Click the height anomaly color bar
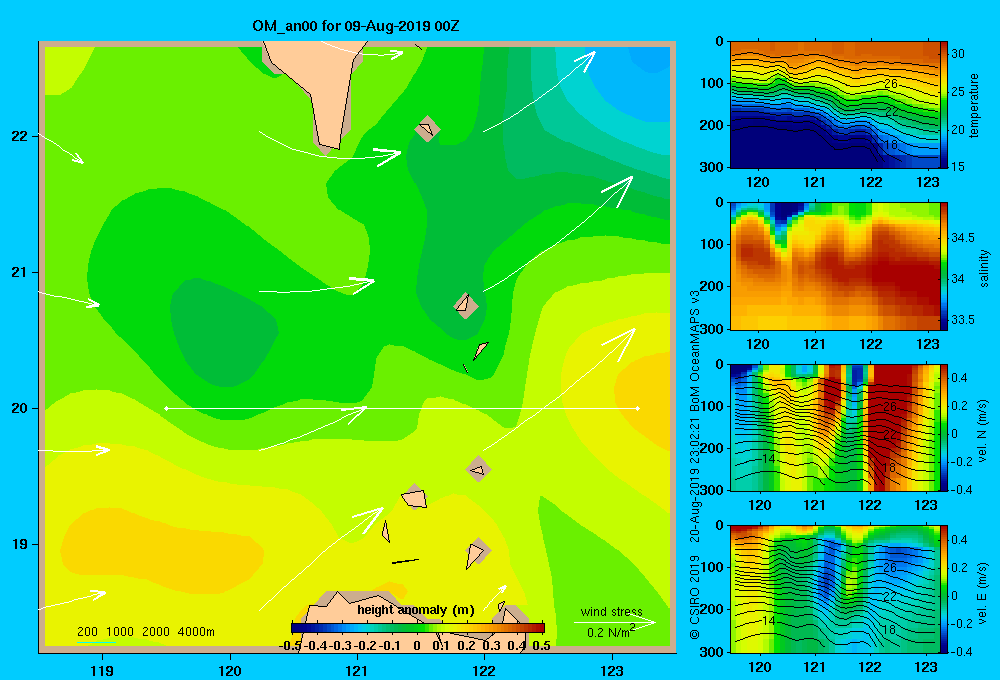Image resolution: width=1000 pixels, height=680 pixels. click(x=418, y=628)
